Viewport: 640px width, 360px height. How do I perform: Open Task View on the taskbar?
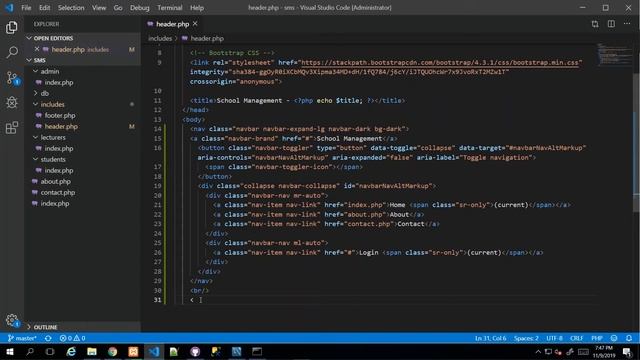[x=50, y=351]
